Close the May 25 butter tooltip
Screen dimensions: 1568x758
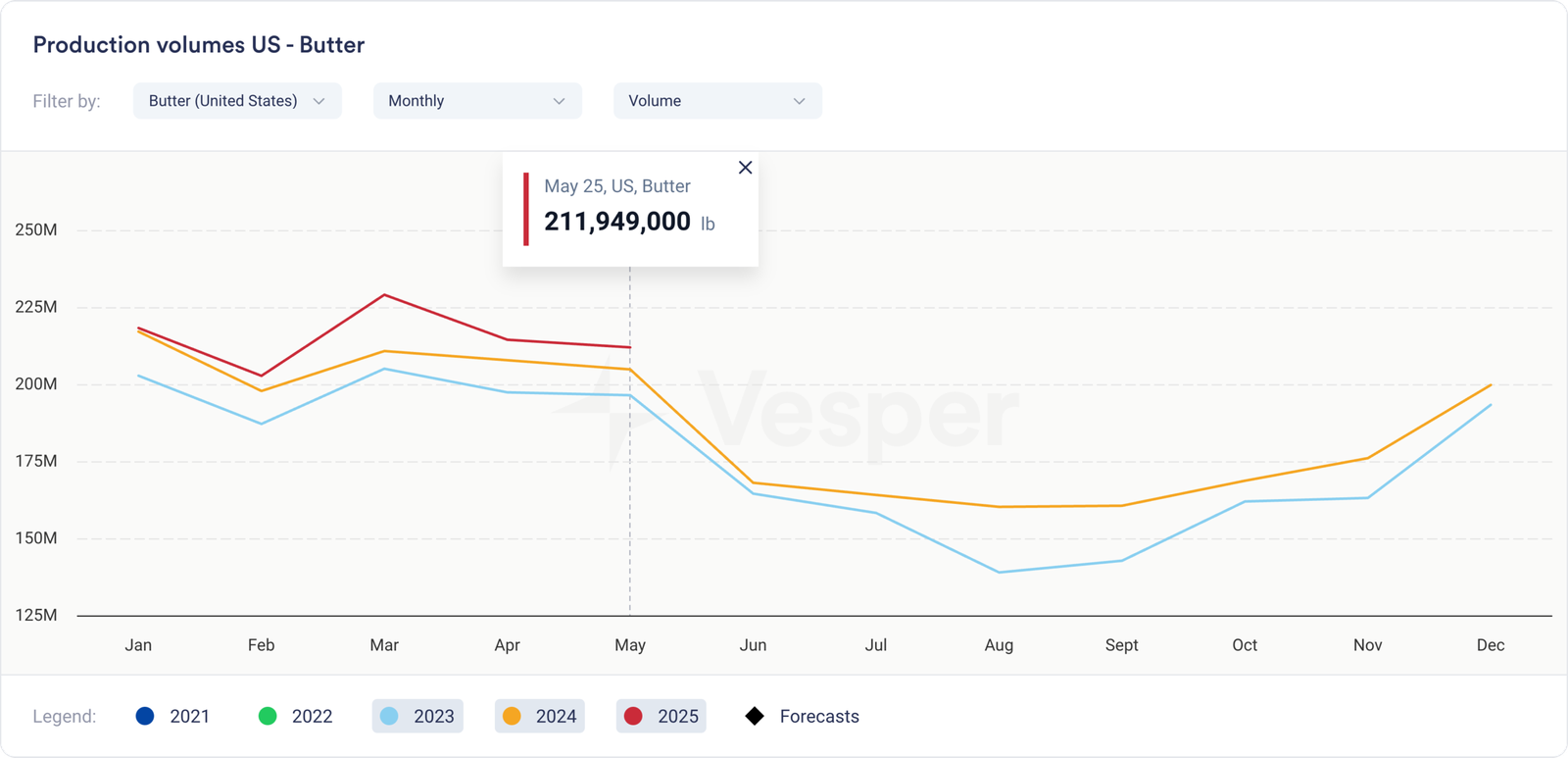(745, 168)
